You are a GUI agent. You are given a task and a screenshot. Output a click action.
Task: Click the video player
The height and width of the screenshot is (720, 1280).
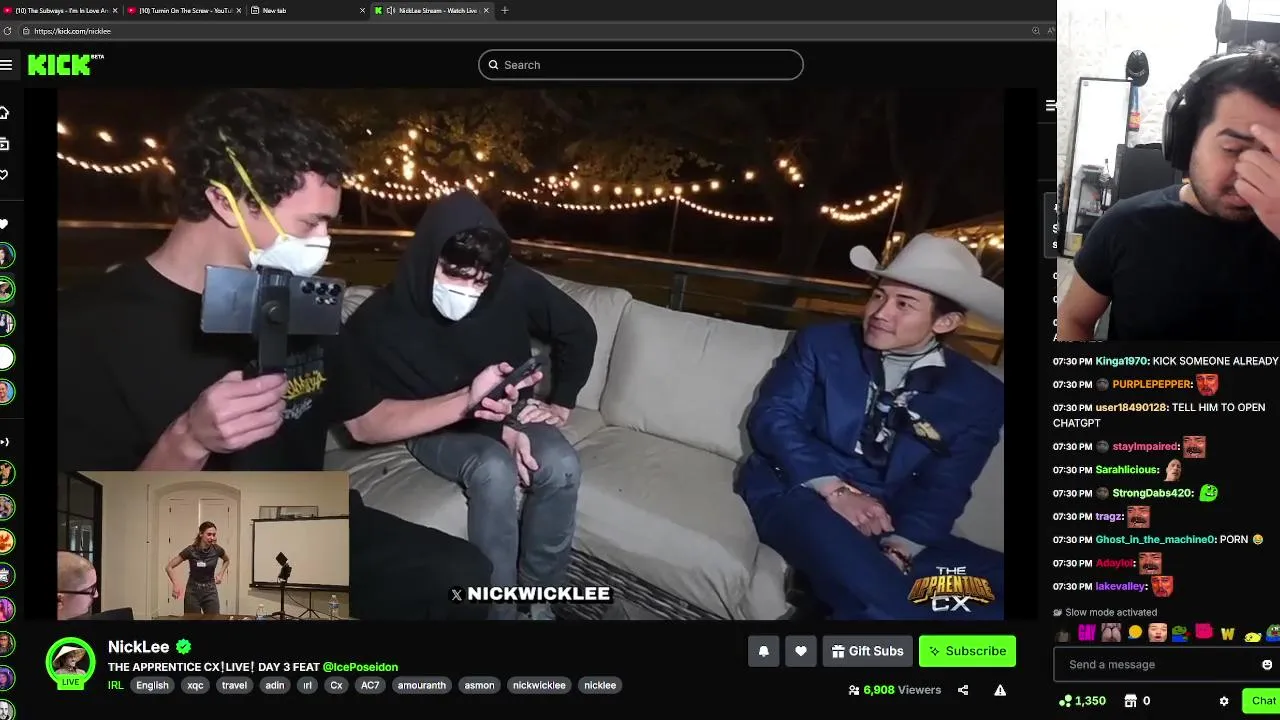click(530, 354)
